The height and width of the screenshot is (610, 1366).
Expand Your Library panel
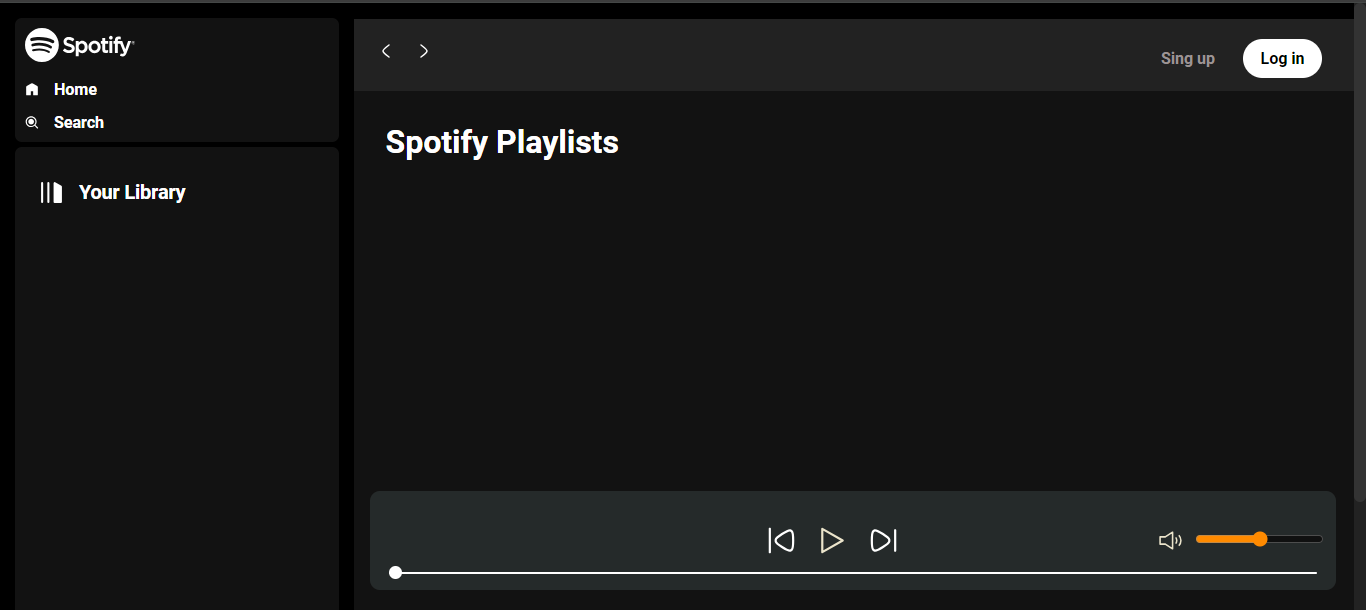[x=131, y=192]
